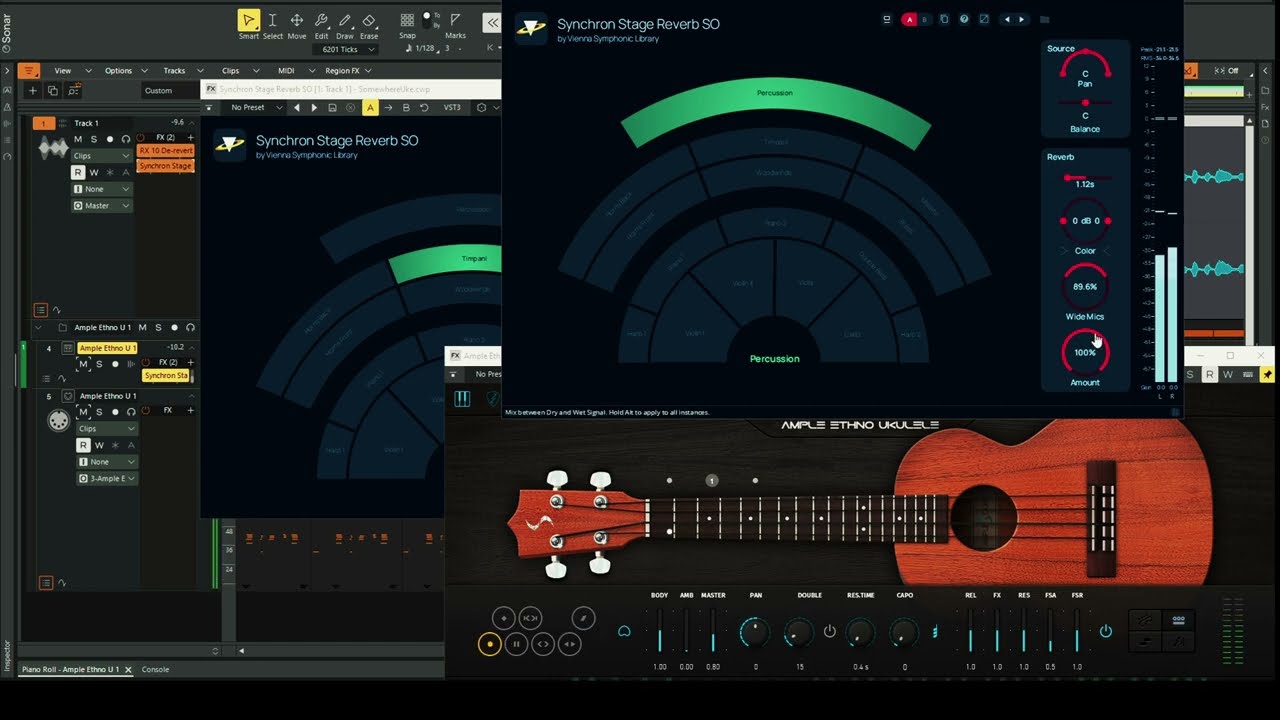
Task: Go to next preset arrow in front plugin
Action: point(1020,19)
